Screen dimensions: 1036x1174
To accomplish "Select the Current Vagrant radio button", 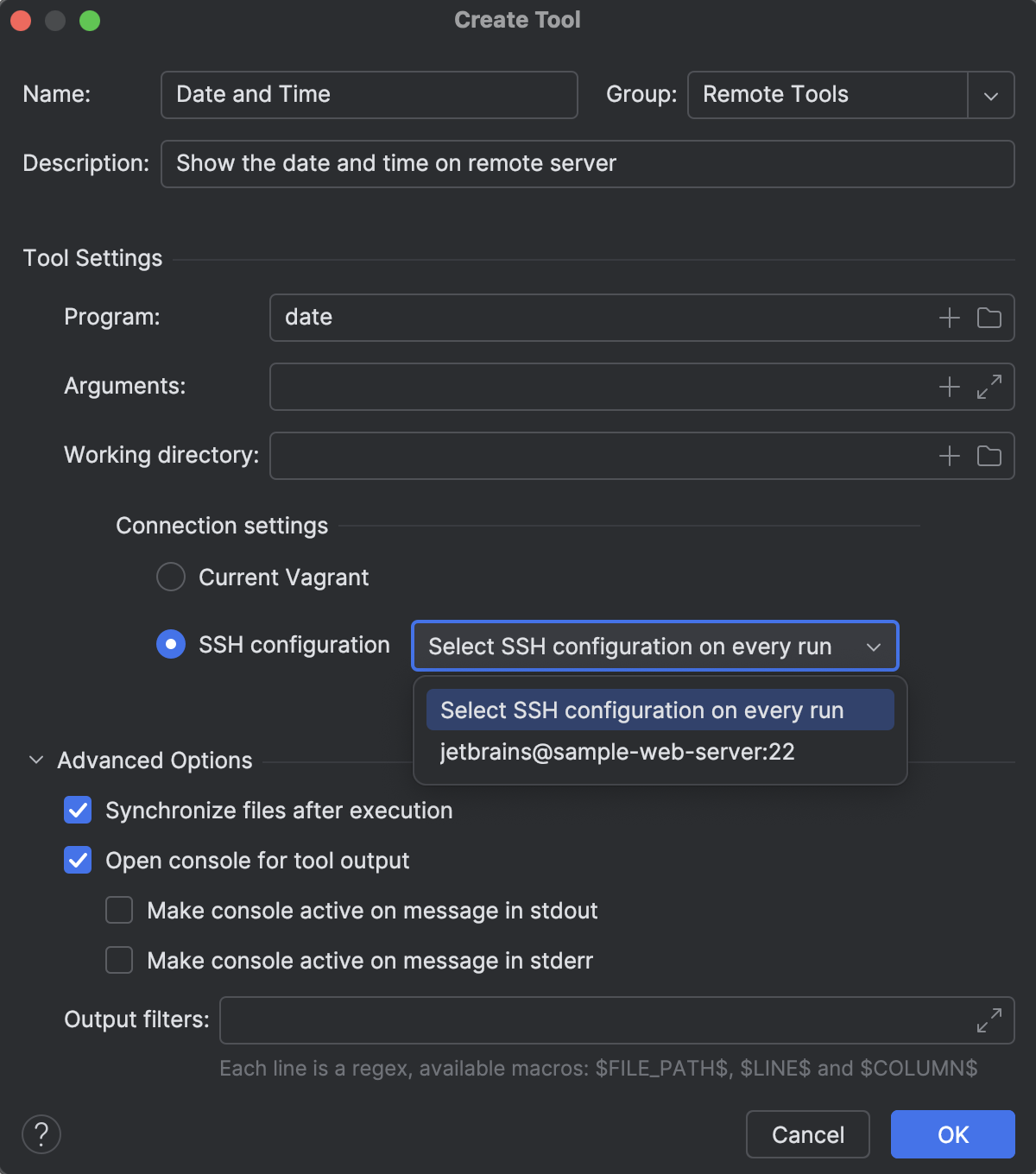I will tap(170, 577).
